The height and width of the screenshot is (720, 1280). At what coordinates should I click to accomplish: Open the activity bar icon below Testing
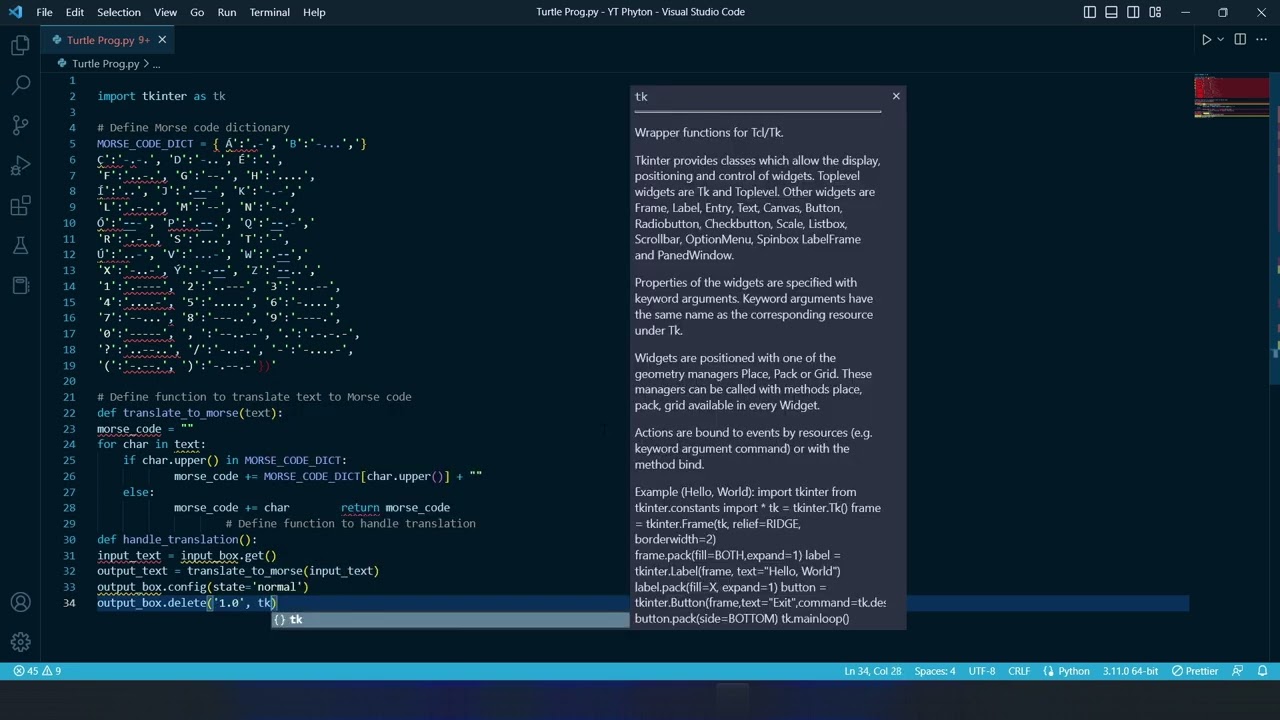(x=20, y=286)
